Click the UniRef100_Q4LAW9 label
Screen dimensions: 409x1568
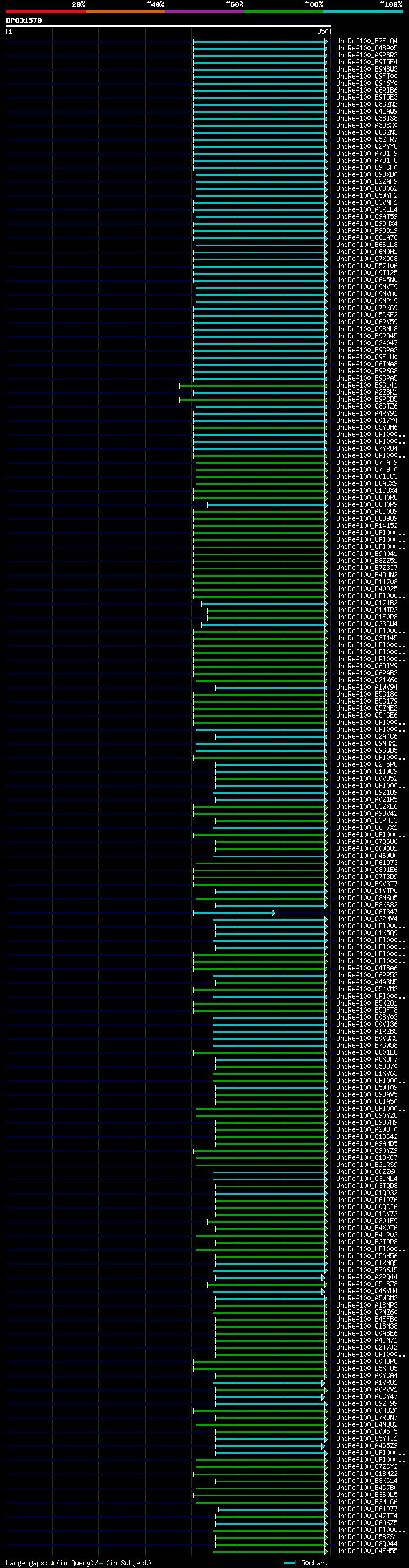click(367, 111)
